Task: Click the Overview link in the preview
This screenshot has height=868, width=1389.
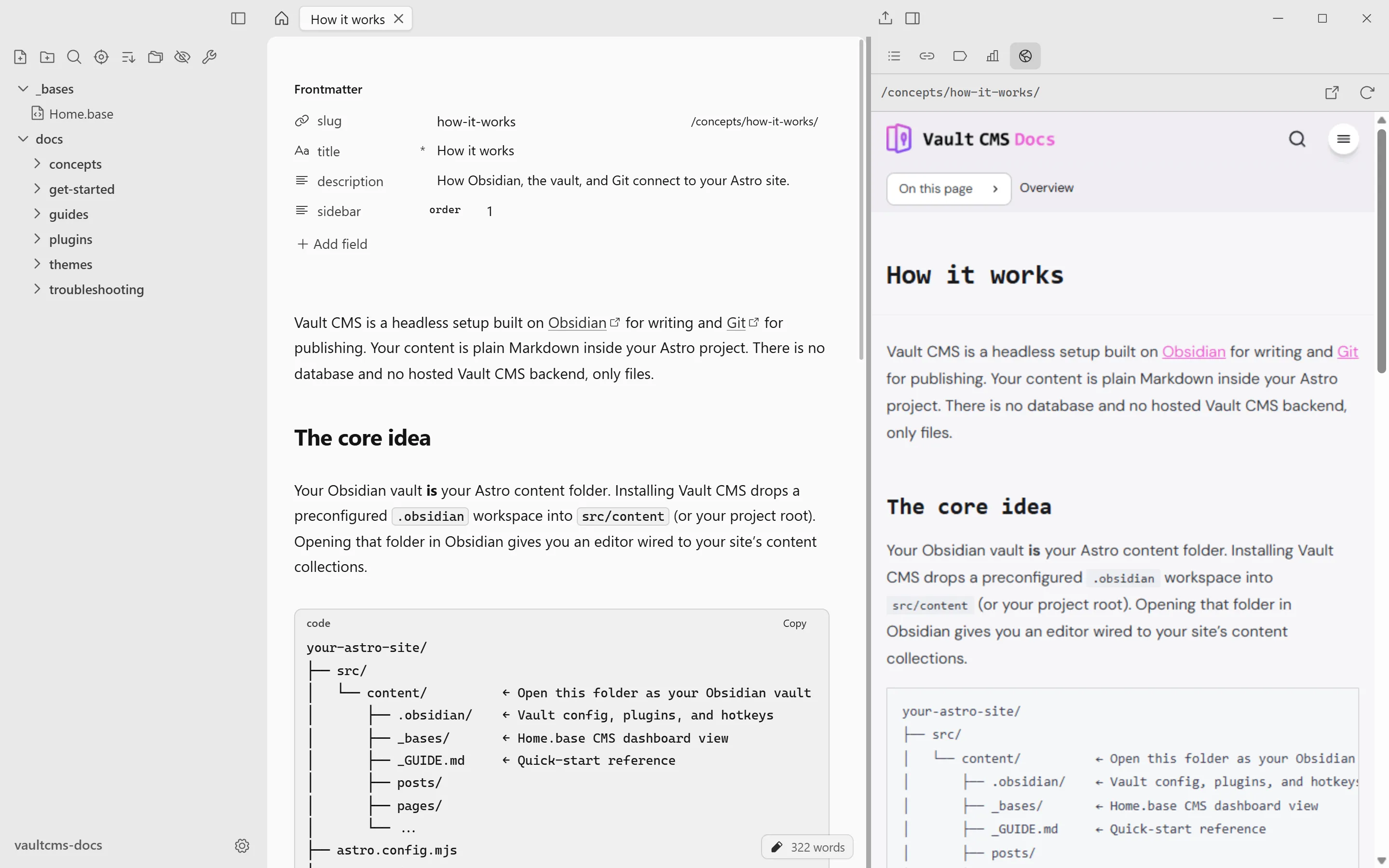Action: (1047, 188)
